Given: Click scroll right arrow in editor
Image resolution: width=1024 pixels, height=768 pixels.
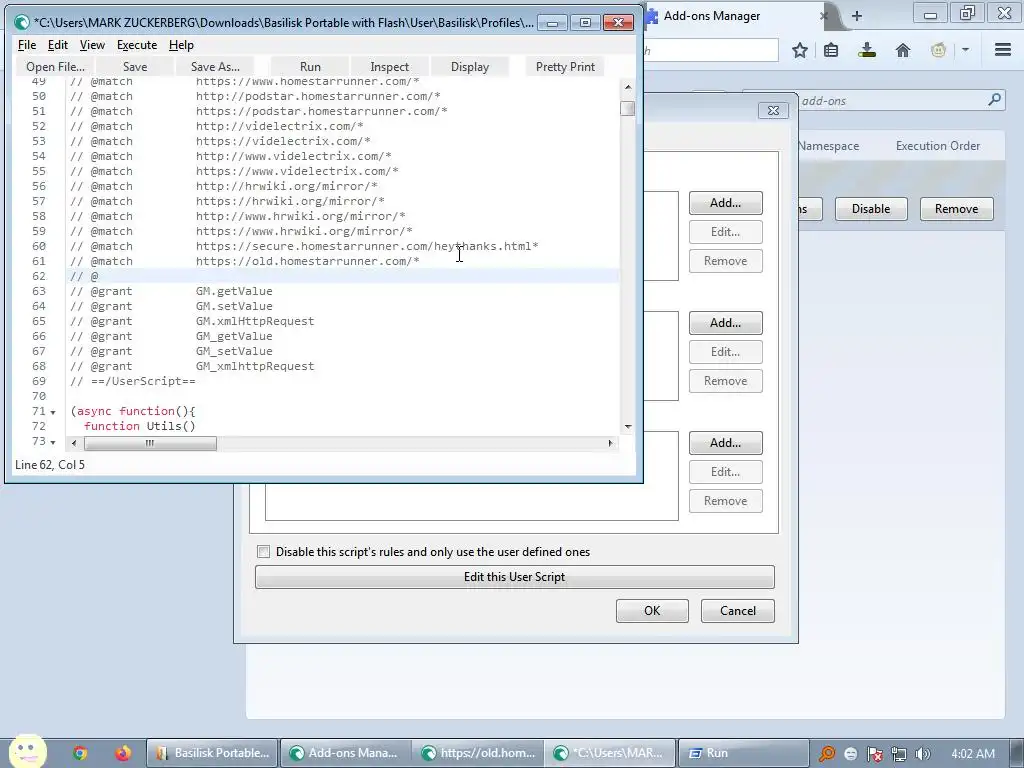Looking at the screenshot, I should coord(611,443).
